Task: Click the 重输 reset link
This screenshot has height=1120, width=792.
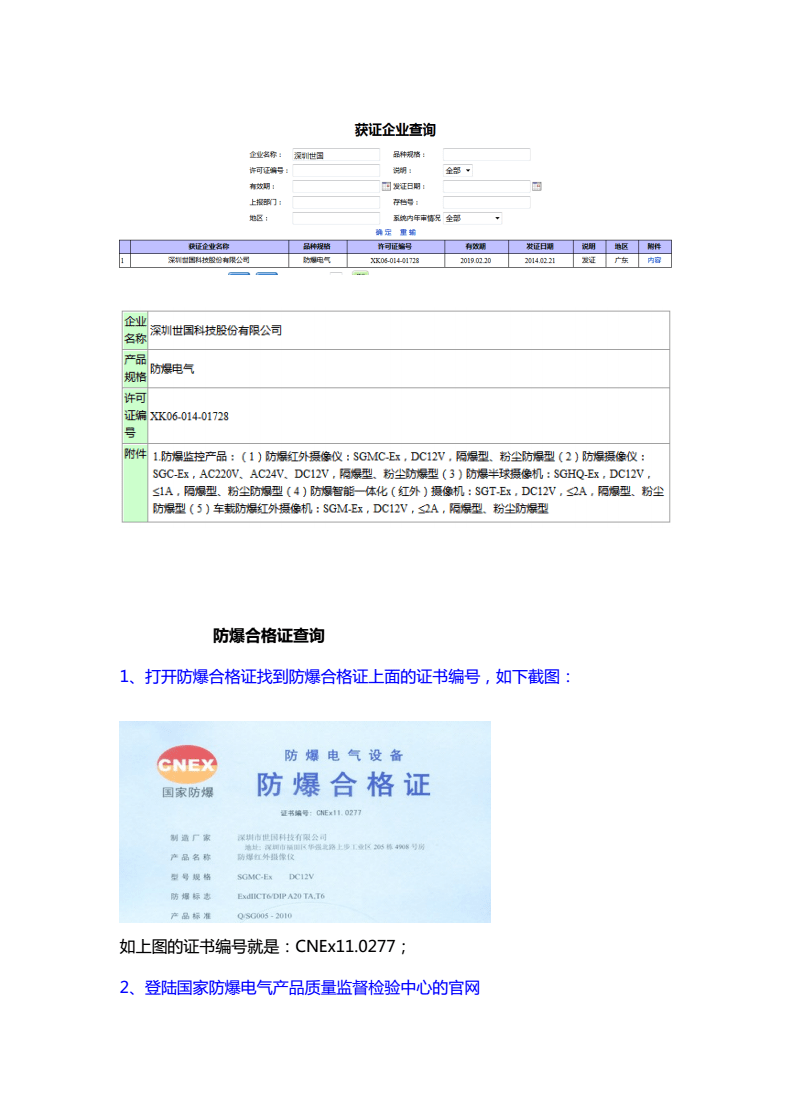Action: point(408,232)
